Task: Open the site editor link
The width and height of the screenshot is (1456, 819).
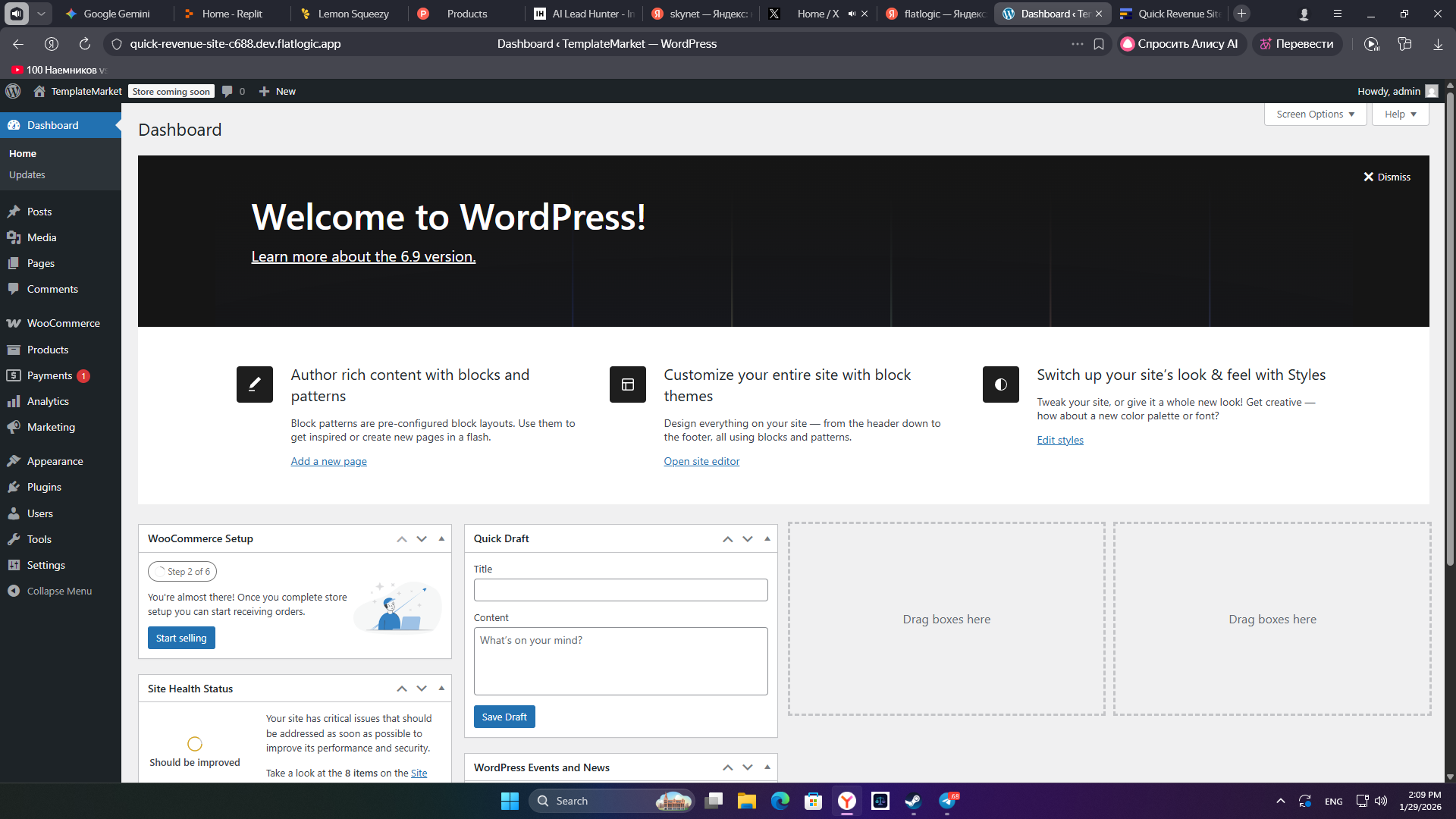Action: (701, 461)
